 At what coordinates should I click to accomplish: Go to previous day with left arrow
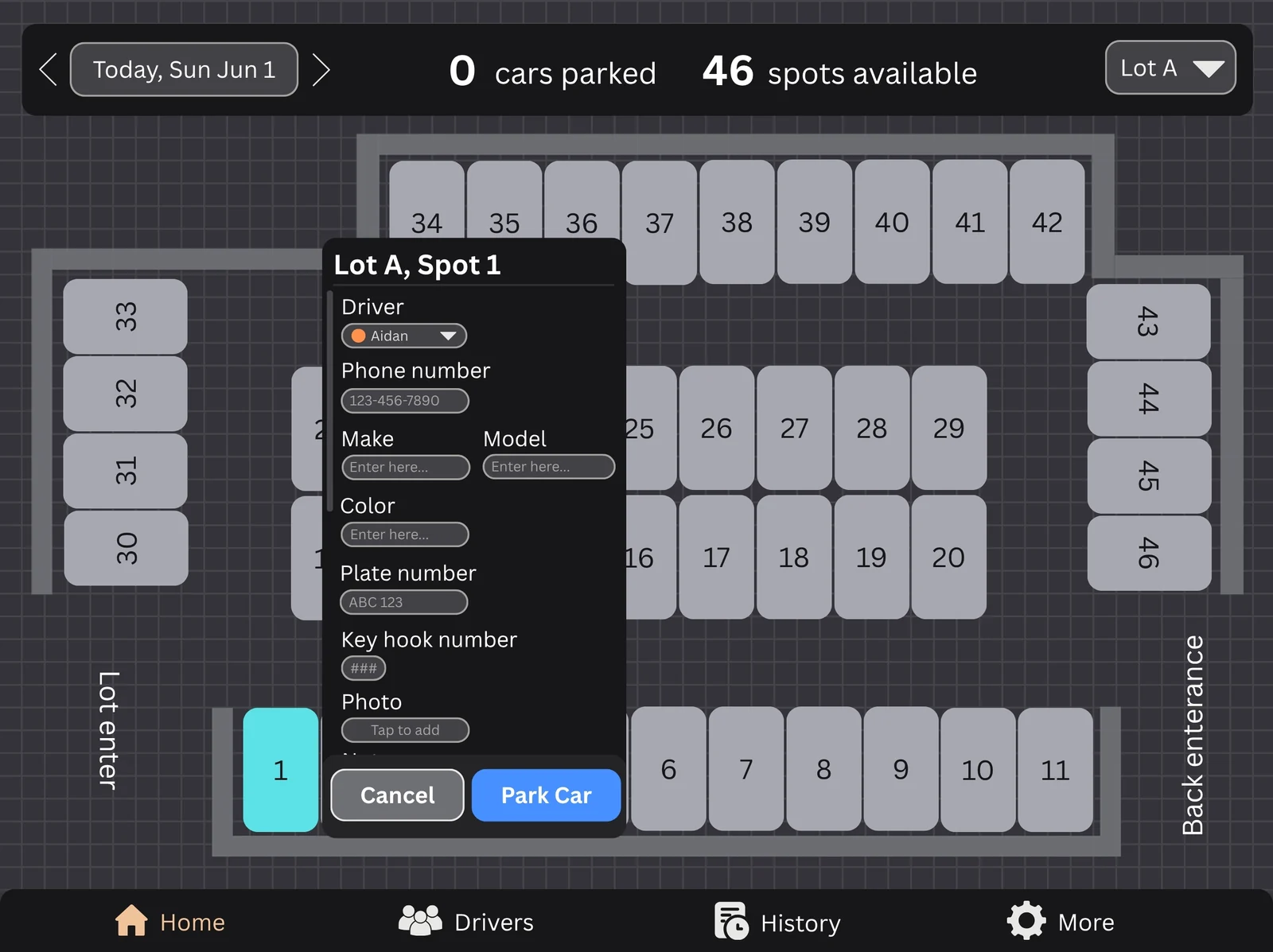tap(49, 69)
